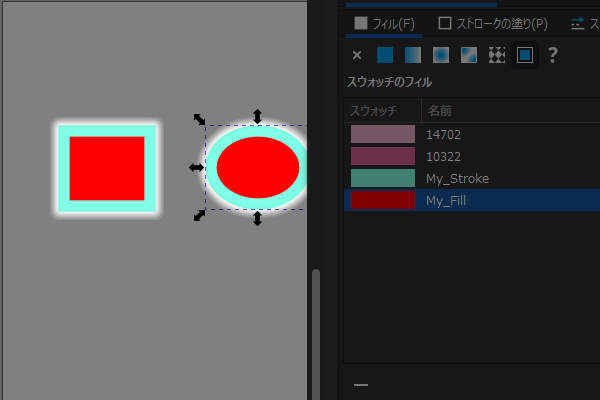Click the minus remove swatch button

(x=361, y=385)
